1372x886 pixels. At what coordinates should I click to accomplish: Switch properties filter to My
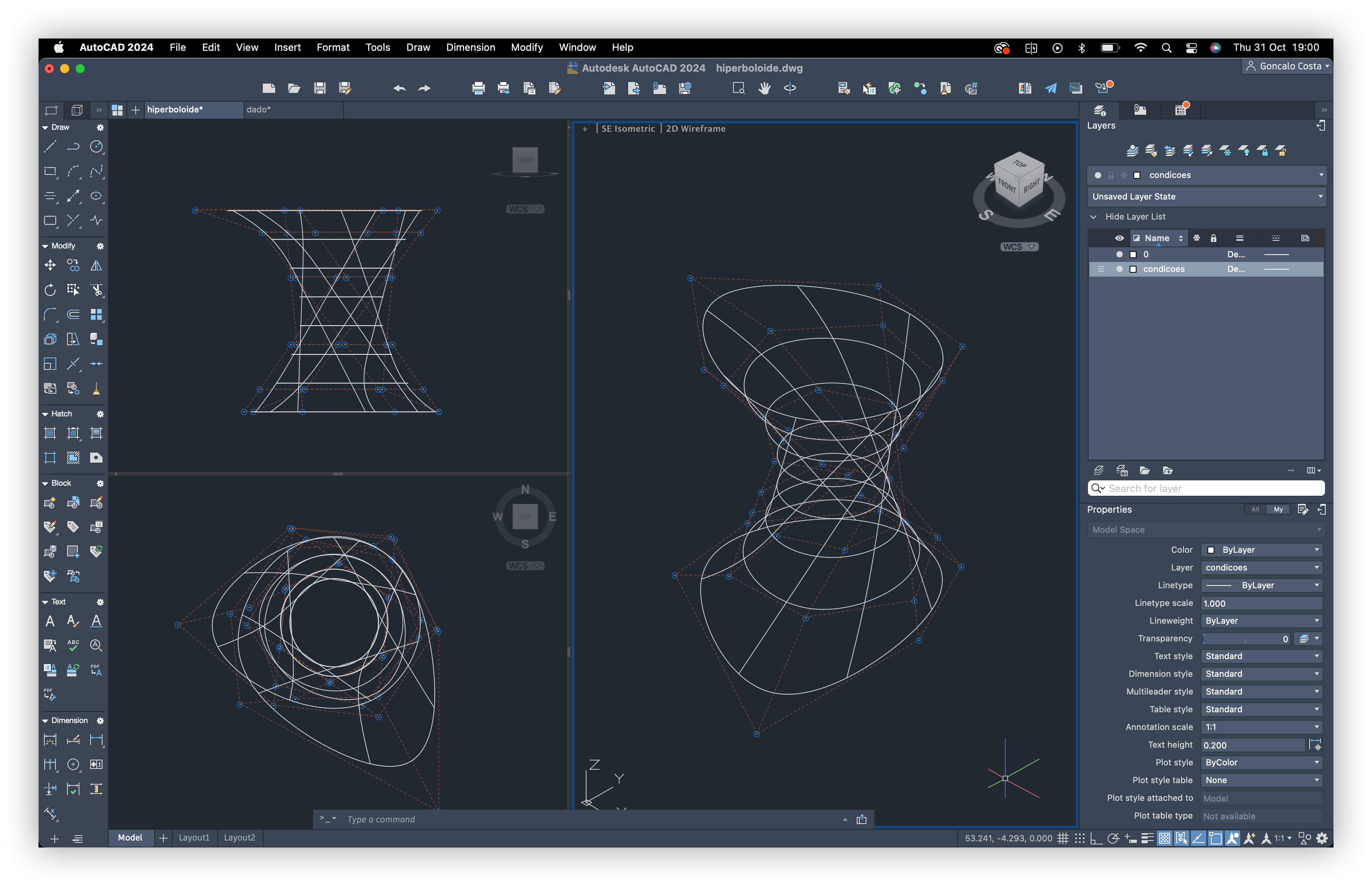coord(1278,510)
